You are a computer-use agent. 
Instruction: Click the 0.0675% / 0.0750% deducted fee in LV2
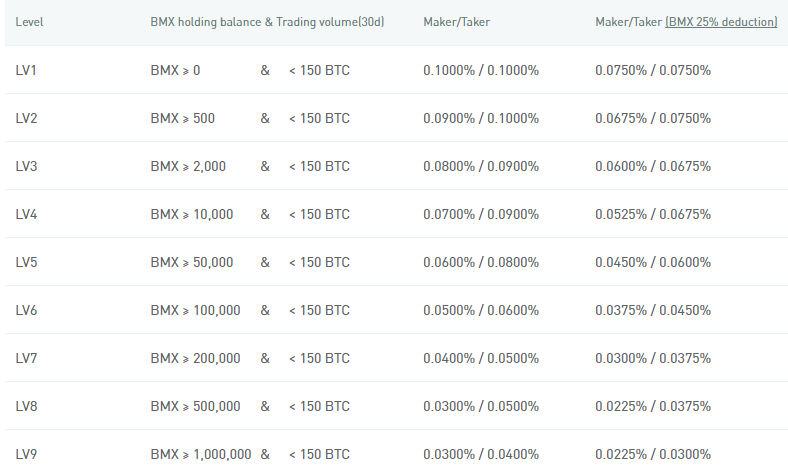click(653, 118)
